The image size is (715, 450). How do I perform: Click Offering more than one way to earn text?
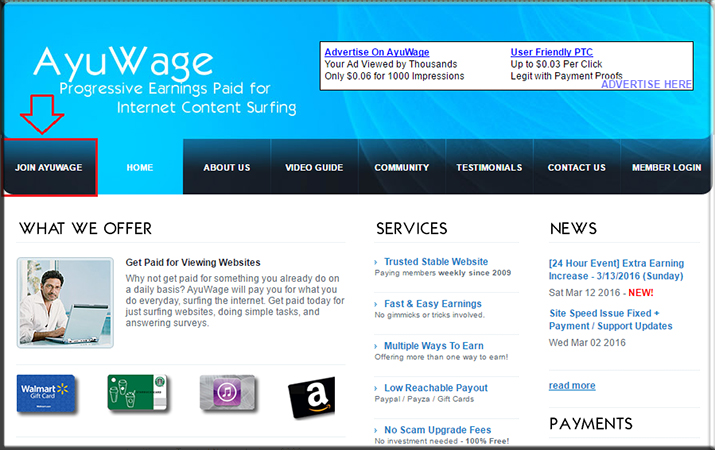pos(441,357)
